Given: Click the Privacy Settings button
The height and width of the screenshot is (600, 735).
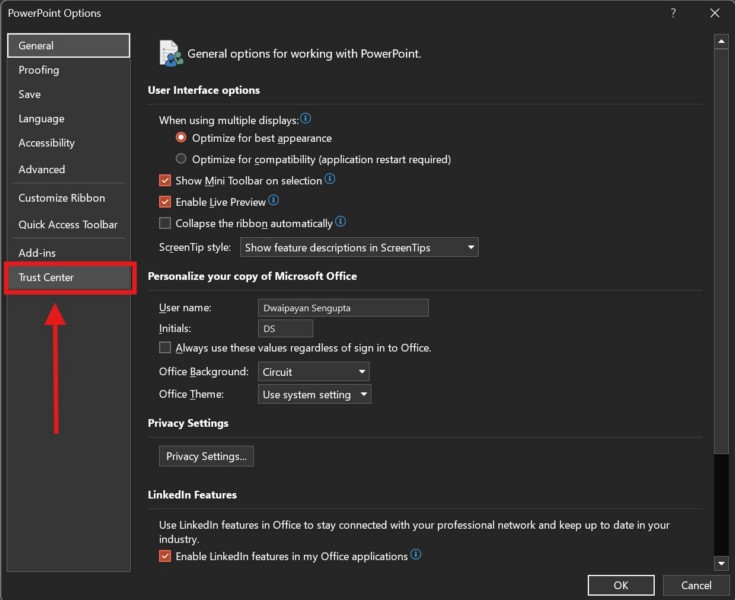Looking at the screenshot, I should 206,456.
